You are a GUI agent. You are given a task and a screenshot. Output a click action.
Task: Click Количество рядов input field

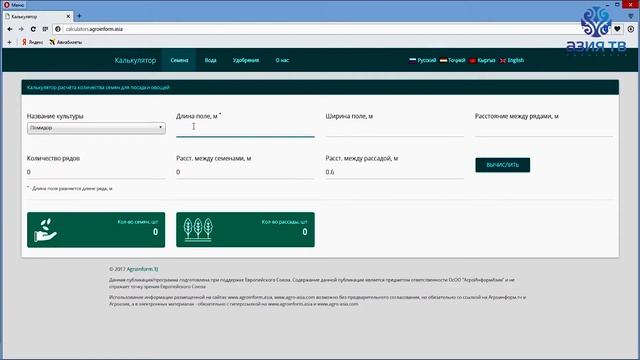[96, 172]
